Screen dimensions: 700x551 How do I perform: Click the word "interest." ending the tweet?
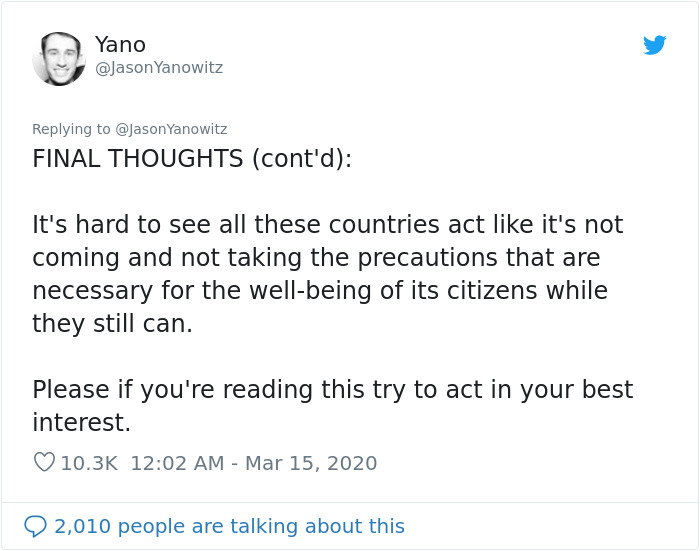tap(81, 423)
